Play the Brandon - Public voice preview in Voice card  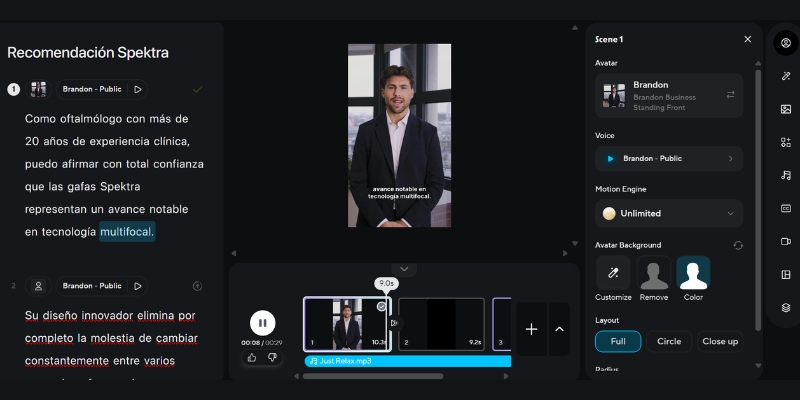coord(610,159)
